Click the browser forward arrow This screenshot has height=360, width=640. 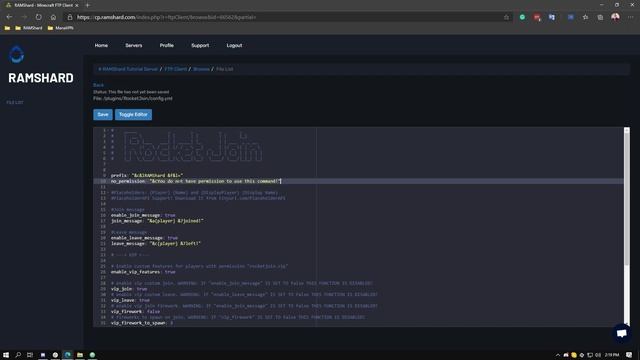(24, 17)
